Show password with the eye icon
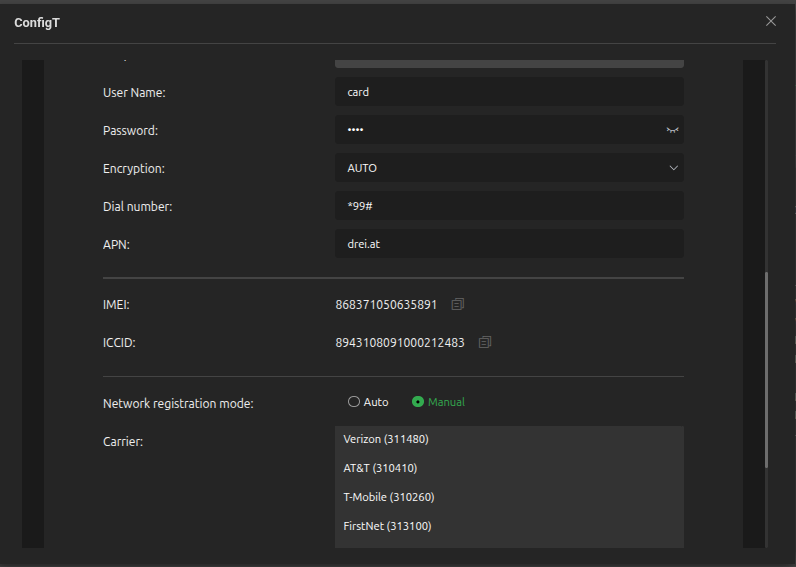Viewport: 796px width, 567px height. (672, 130)
